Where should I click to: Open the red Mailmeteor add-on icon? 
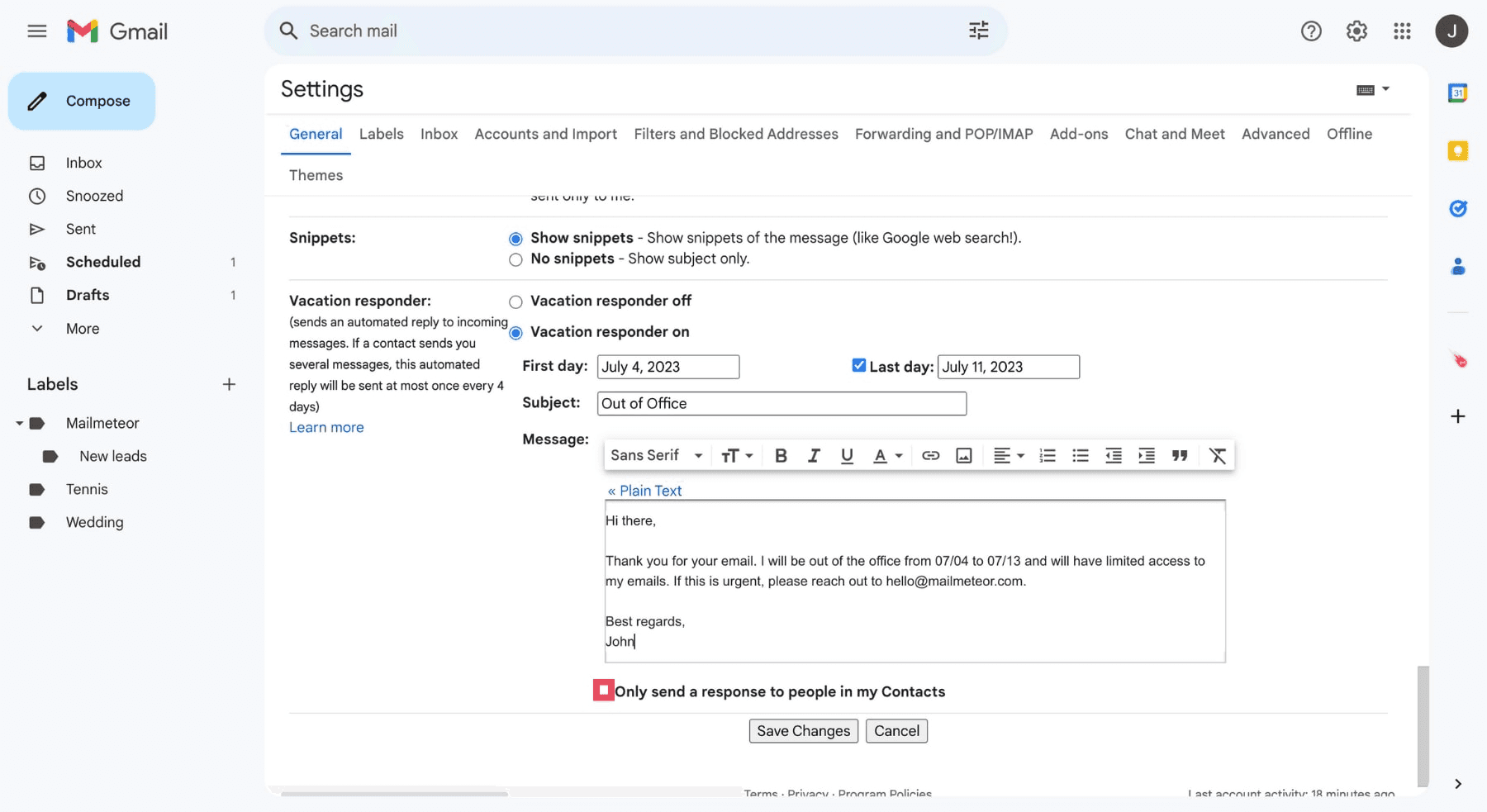(x=1459, y=359)
